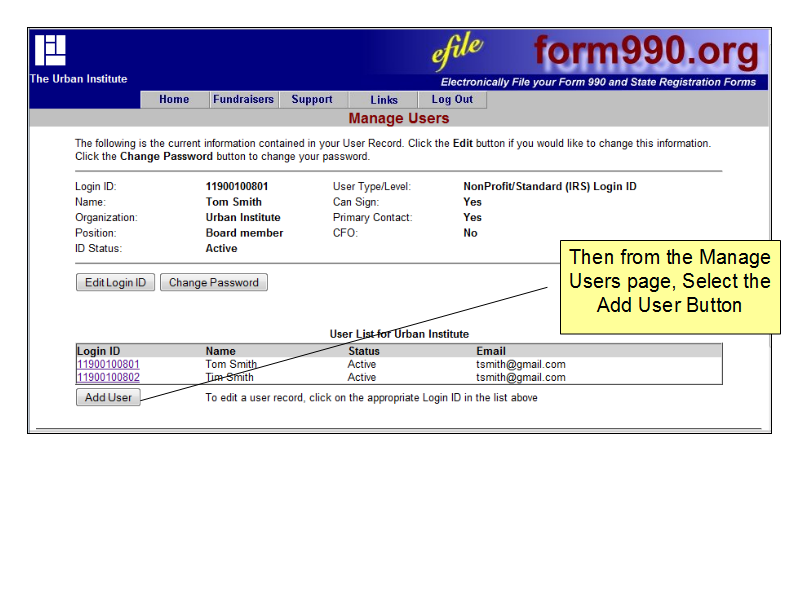The height and width of the screenshot is (600, 800).
Task: Click the form990.org banner logo
Action: pyautogui.click(x=645, y=51)
